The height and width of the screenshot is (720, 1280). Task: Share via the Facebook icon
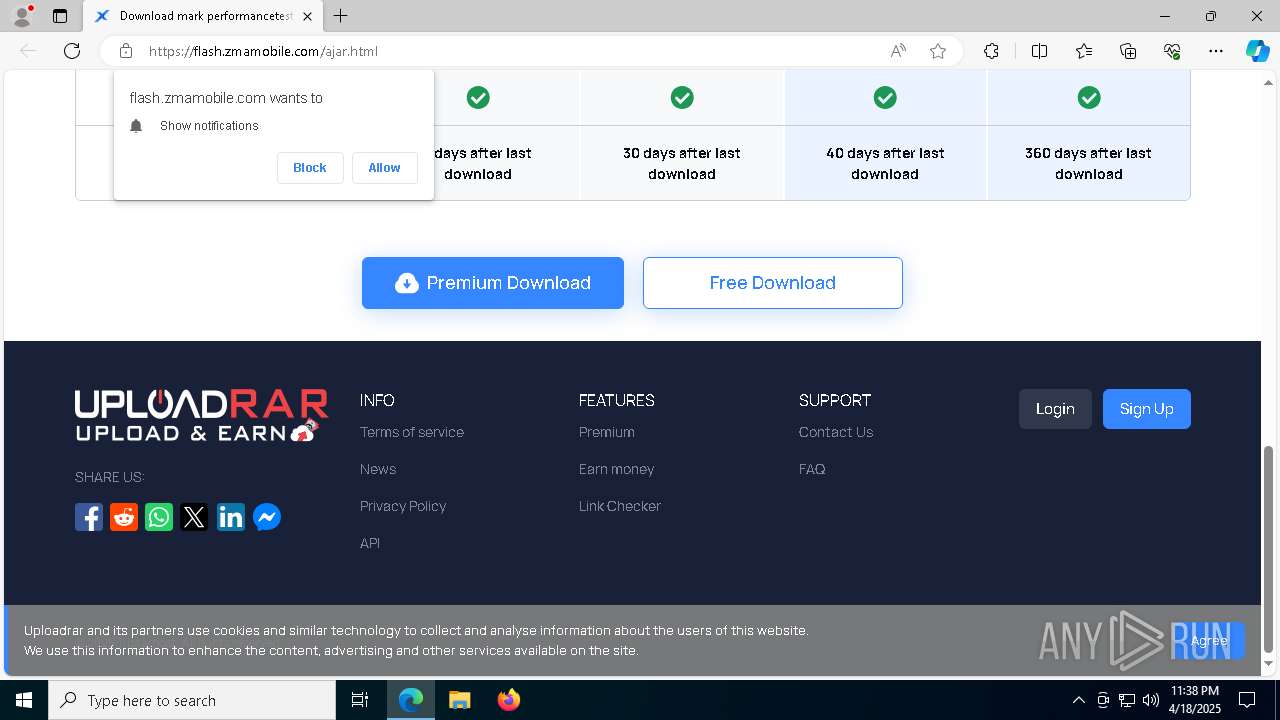point(89,517)
